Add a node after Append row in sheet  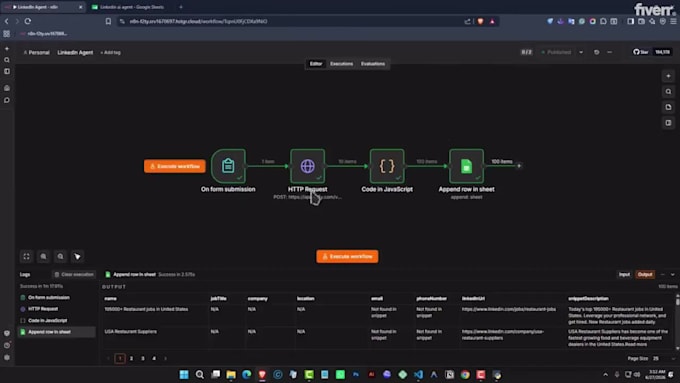[x=519, y=166]
